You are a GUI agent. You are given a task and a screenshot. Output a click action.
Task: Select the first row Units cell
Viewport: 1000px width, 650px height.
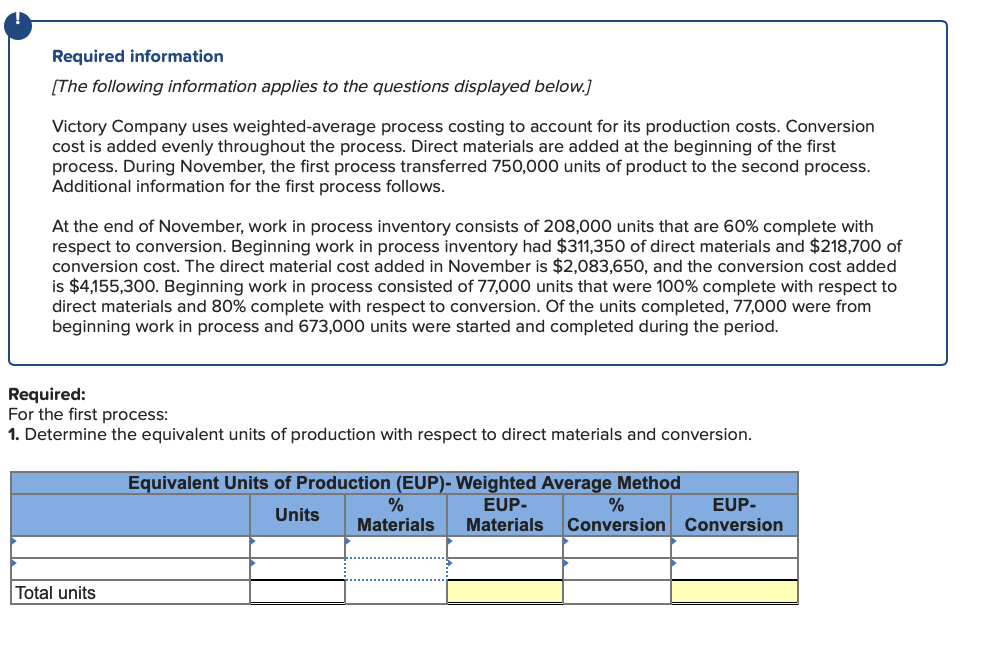[297, 547]
